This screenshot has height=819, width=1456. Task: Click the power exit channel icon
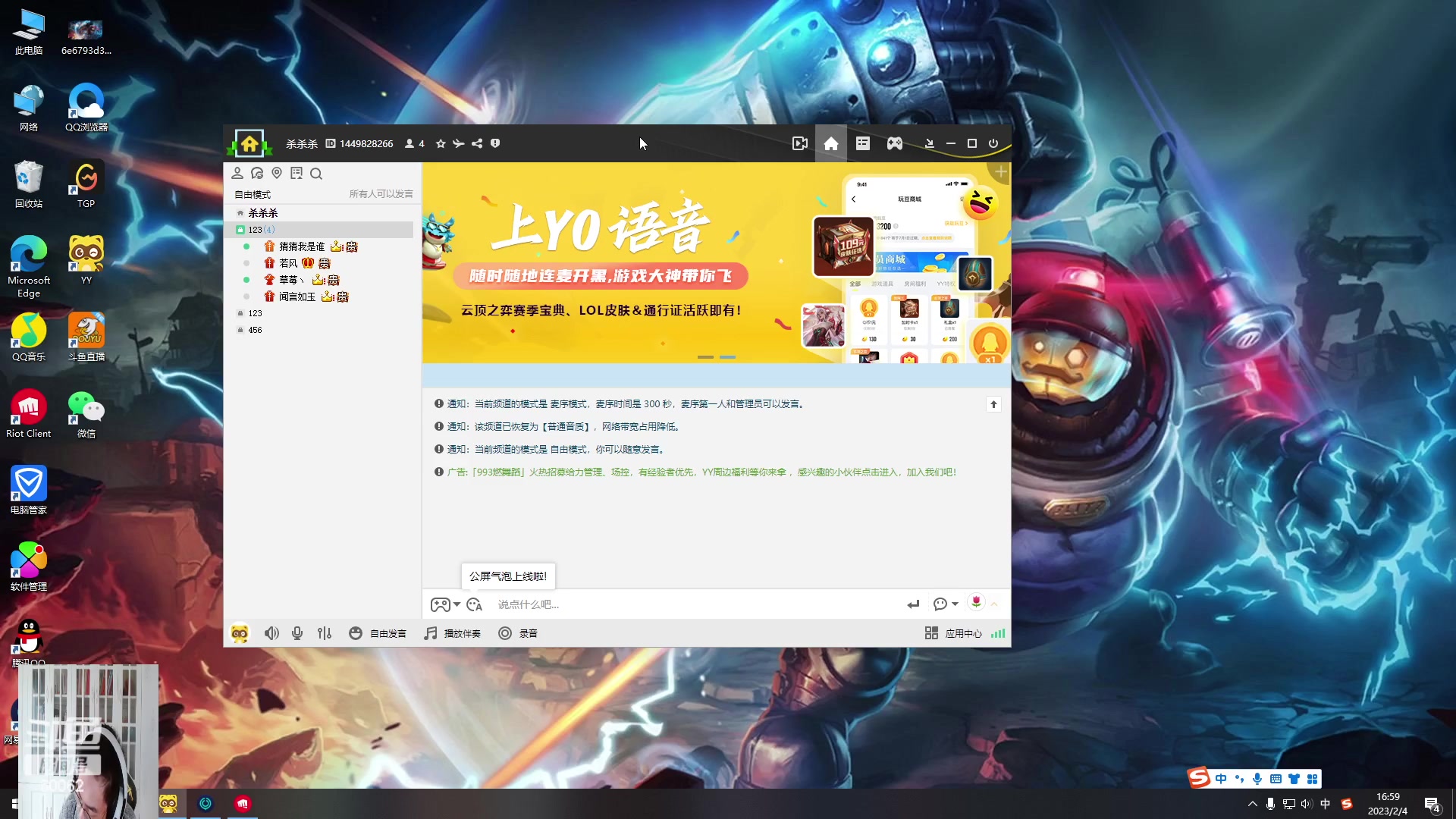click(993, 143)
